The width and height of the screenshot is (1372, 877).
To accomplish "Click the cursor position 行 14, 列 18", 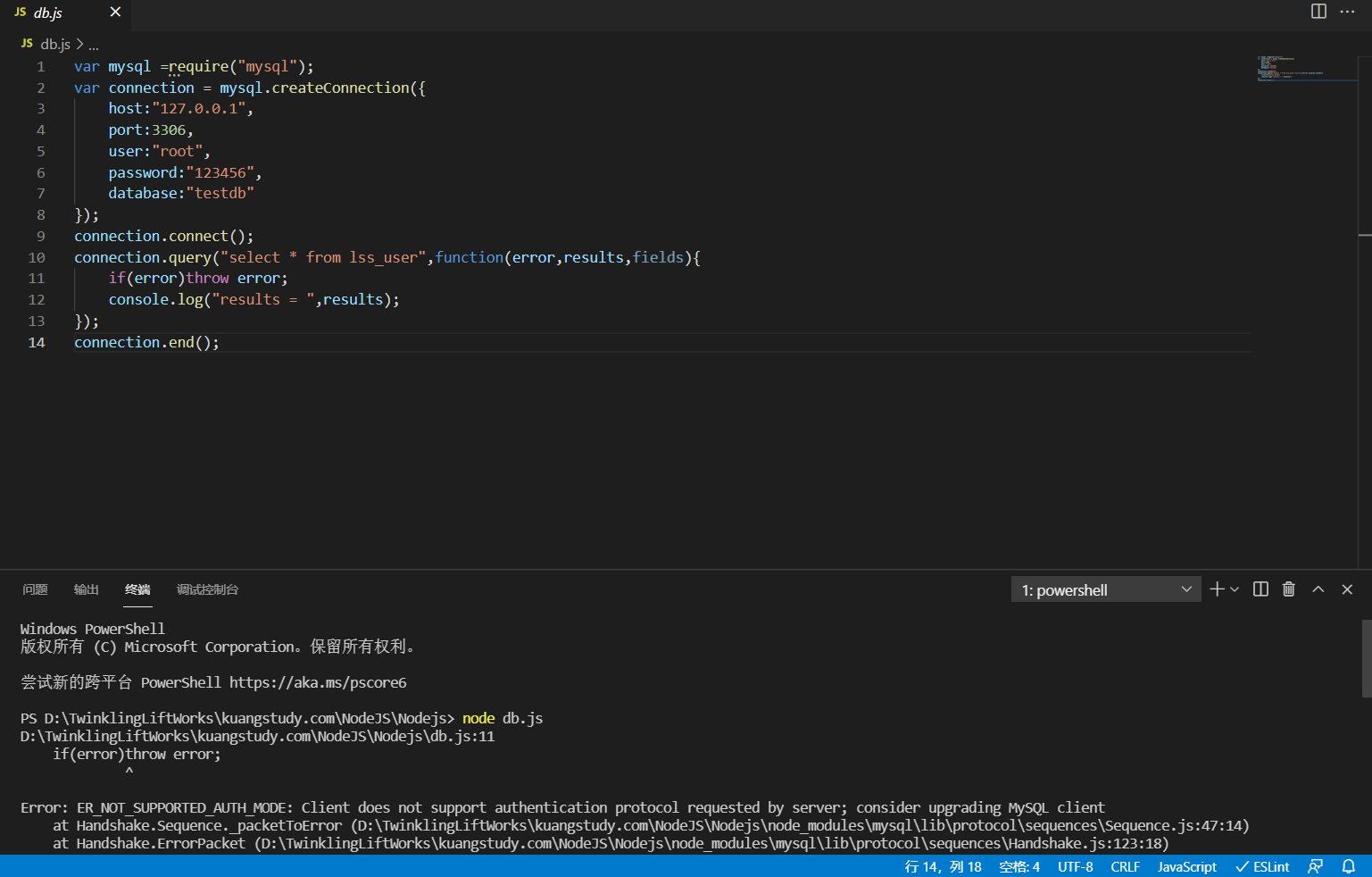I will pos(943,866).
